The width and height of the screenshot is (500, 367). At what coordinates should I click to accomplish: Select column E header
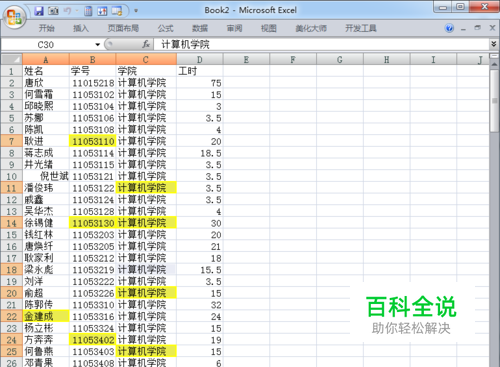click(x=246, y=59)
